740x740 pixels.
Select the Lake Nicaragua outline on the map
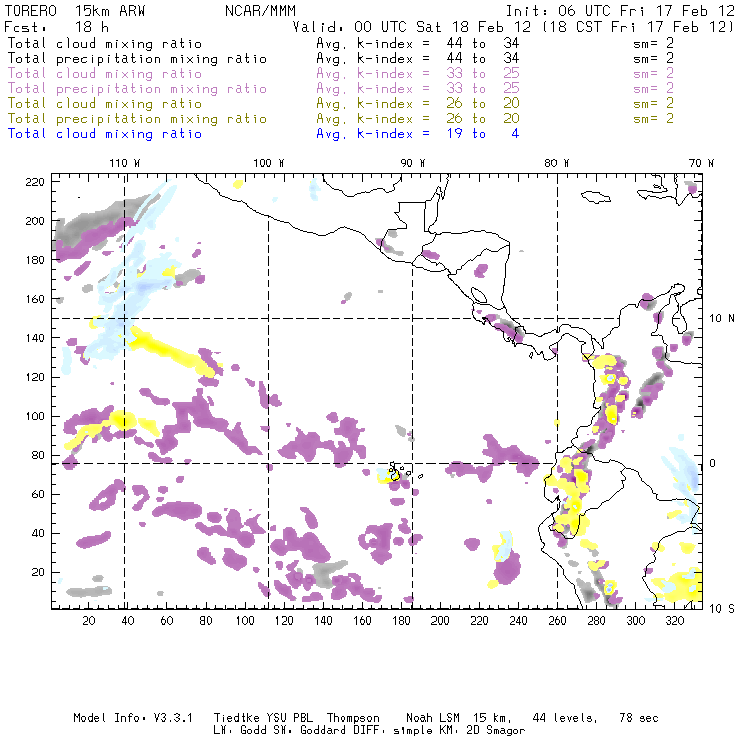click(x=479, y=296)
